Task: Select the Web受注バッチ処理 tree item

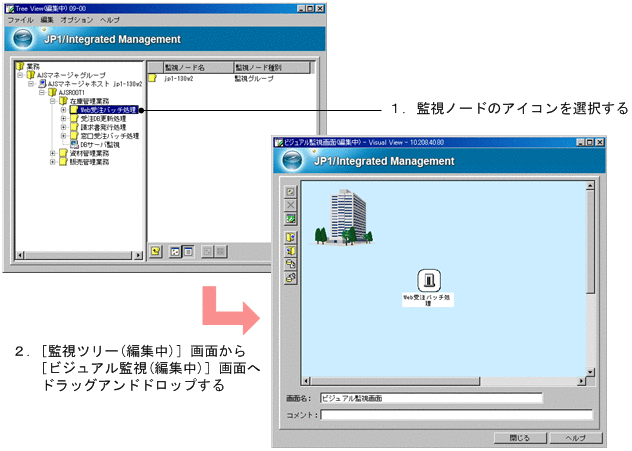Action: pyautogui.click(x=108, y=110)
